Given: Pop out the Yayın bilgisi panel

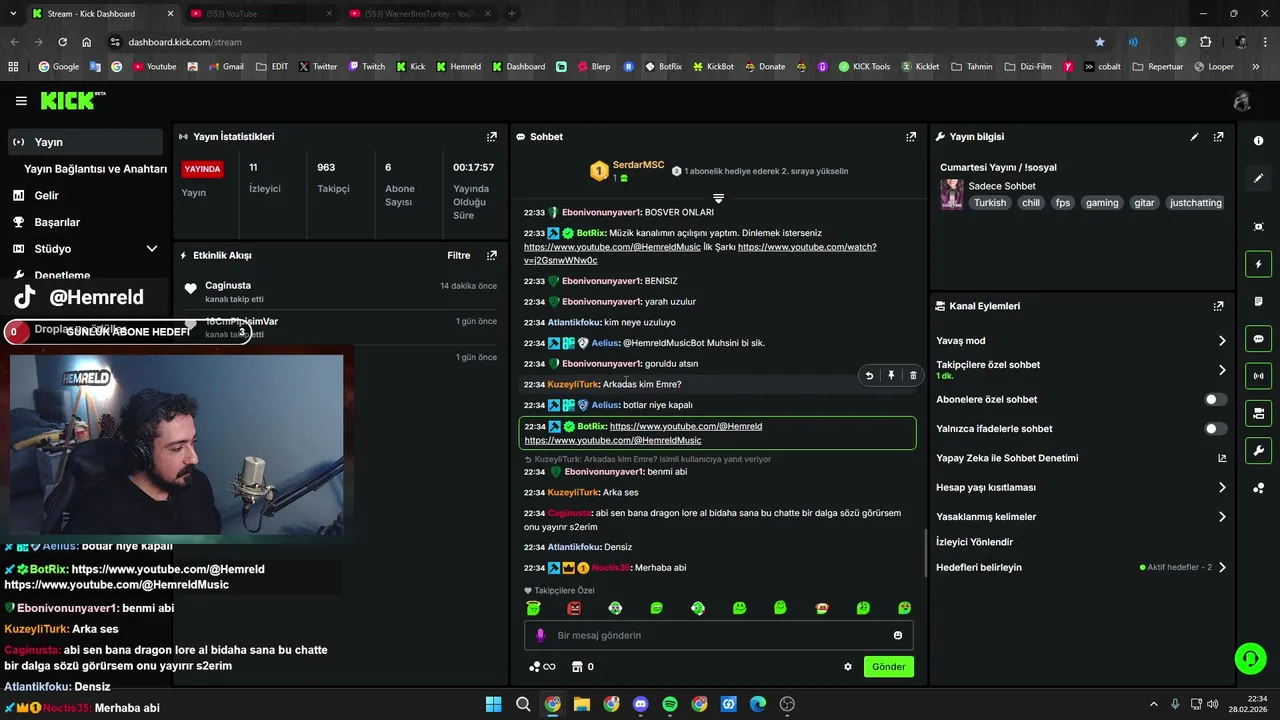Looking at the screenshot, I should click(x=1218, y=137).
